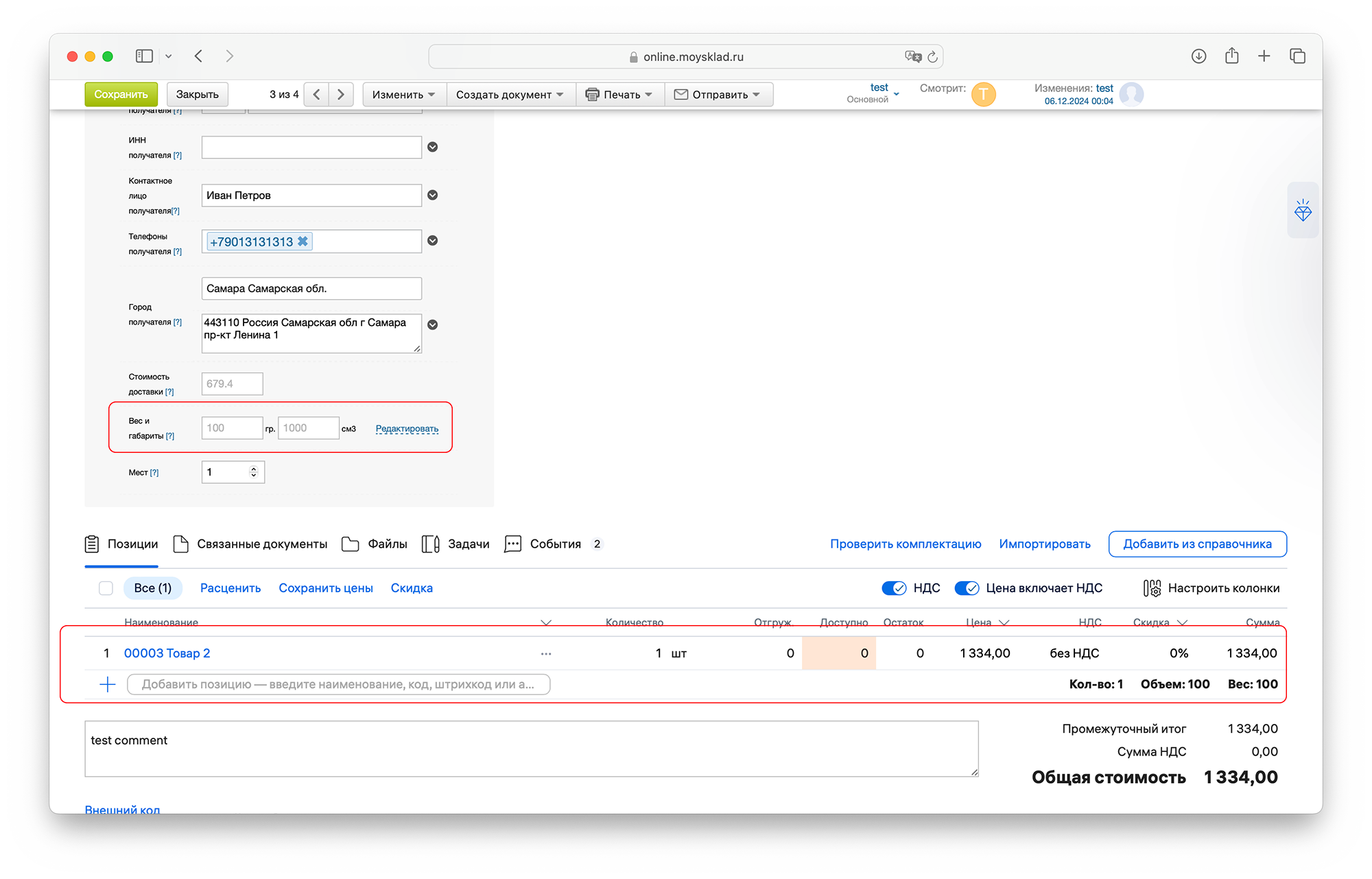This screenshot has height=879, width=1372.
Task: Check the select-all positions checkbox
Action: (x=106, y=588)
